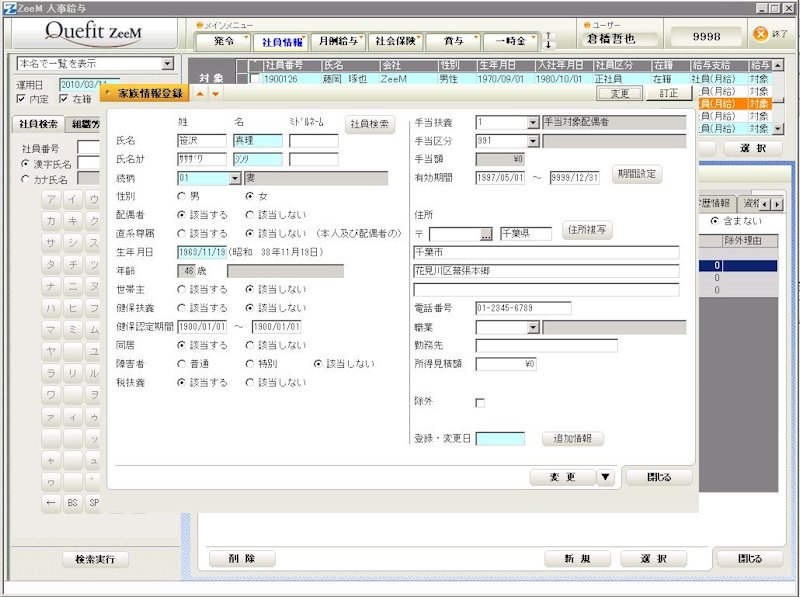Open the 続柄 dropdown
This screenshot has height=597, width=800.
pyautogui.click(x=235, y=179)
